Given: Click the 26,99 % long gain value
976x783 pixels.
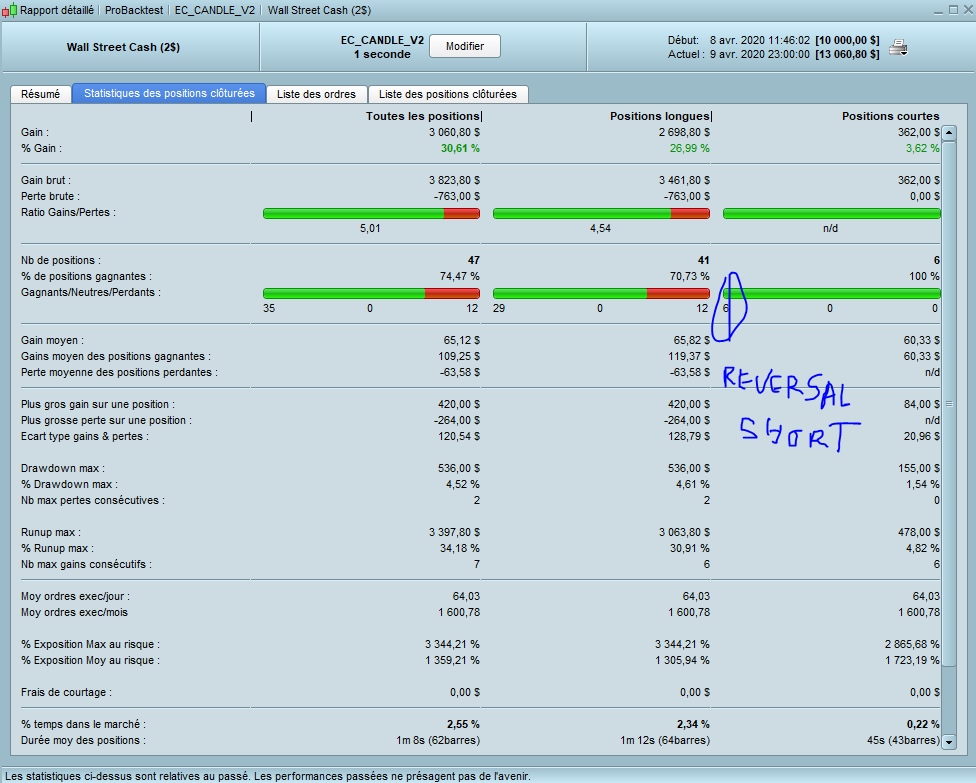Looking at the screenshot, I should pos(690,149).
